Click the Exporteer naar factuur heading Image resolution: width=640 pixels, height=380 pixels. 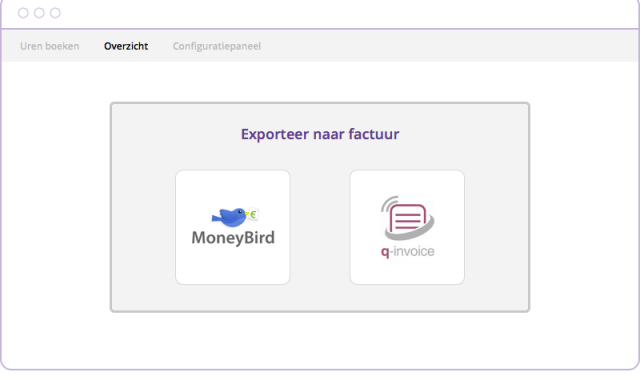(320, 134)
